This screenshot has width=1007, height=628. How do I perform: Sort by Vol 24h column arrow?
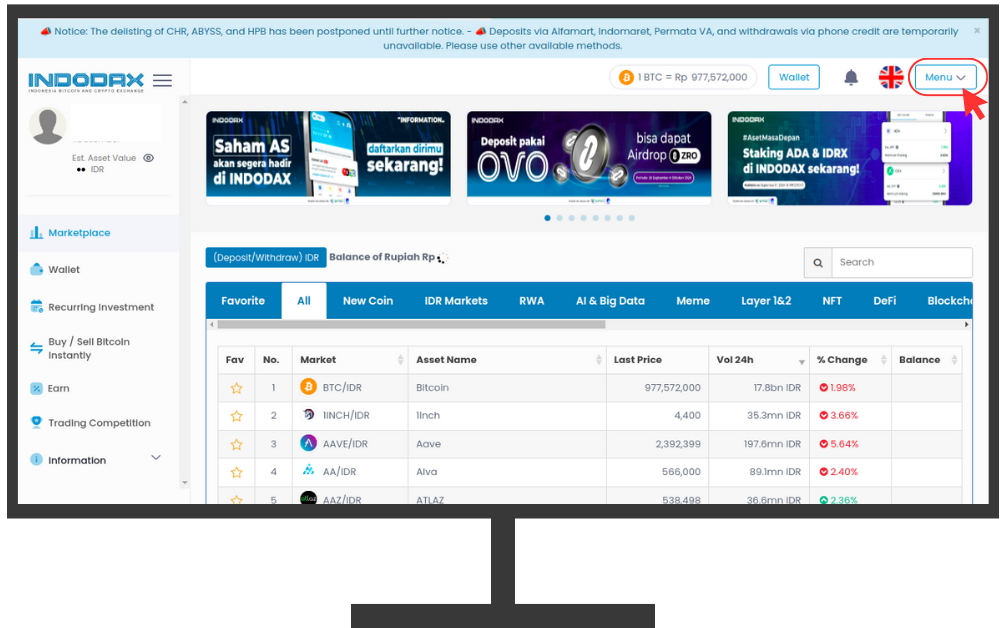(801, 362)
